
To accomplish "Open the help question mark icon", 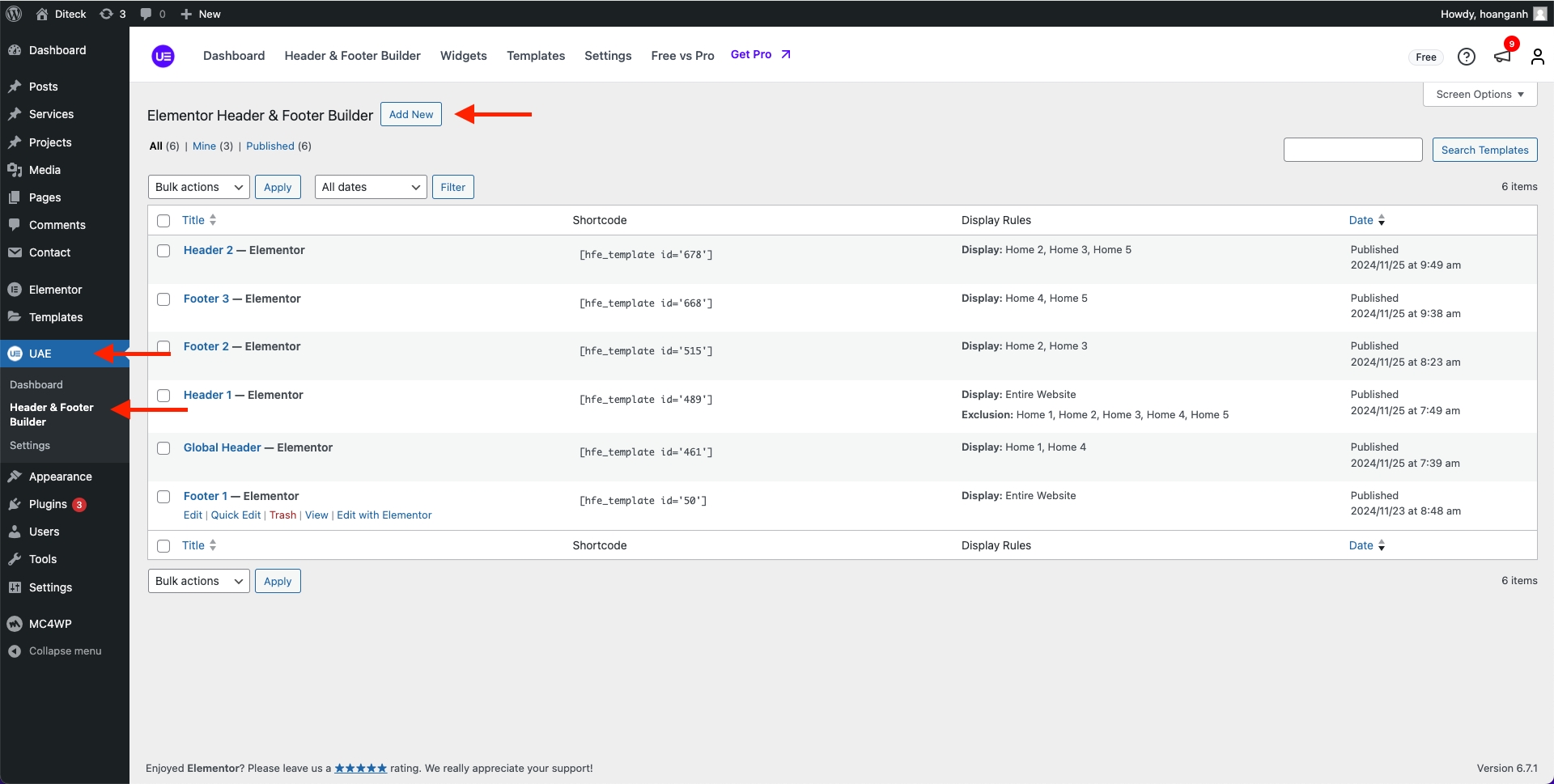I will point(1466,57).
